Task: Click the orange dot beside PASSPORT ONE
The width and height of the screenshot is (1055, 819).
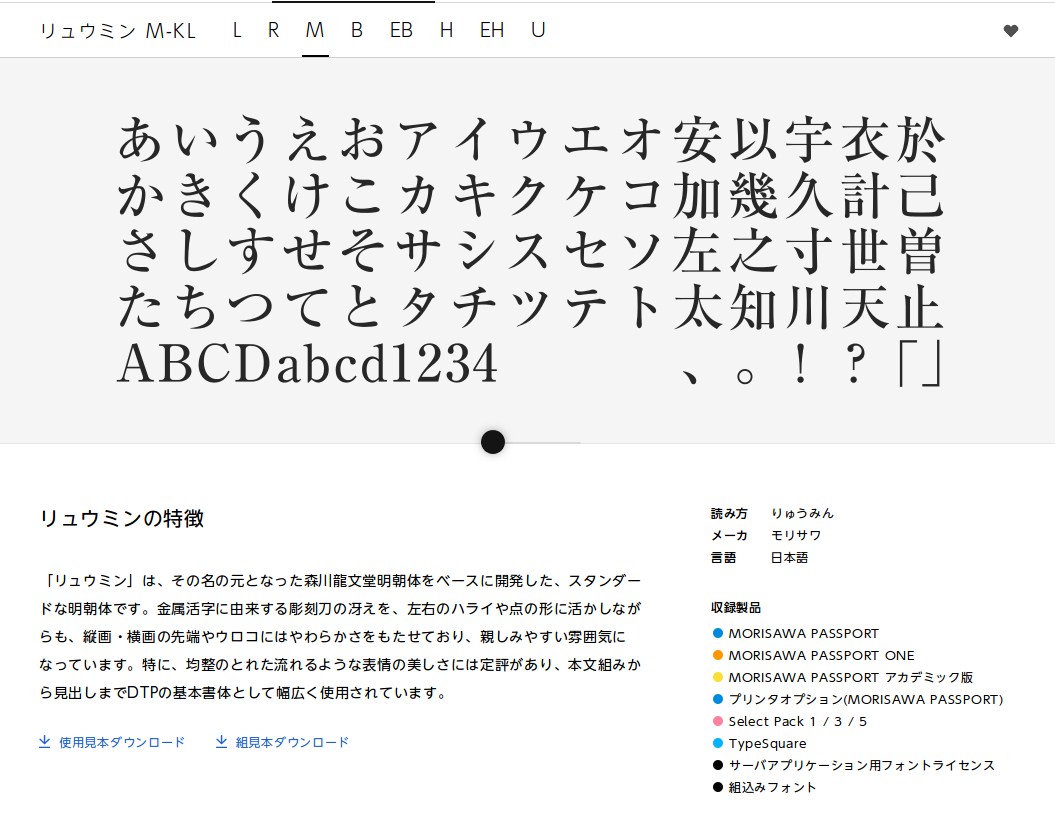Action: pyautogui.click(x=717, y=655)
